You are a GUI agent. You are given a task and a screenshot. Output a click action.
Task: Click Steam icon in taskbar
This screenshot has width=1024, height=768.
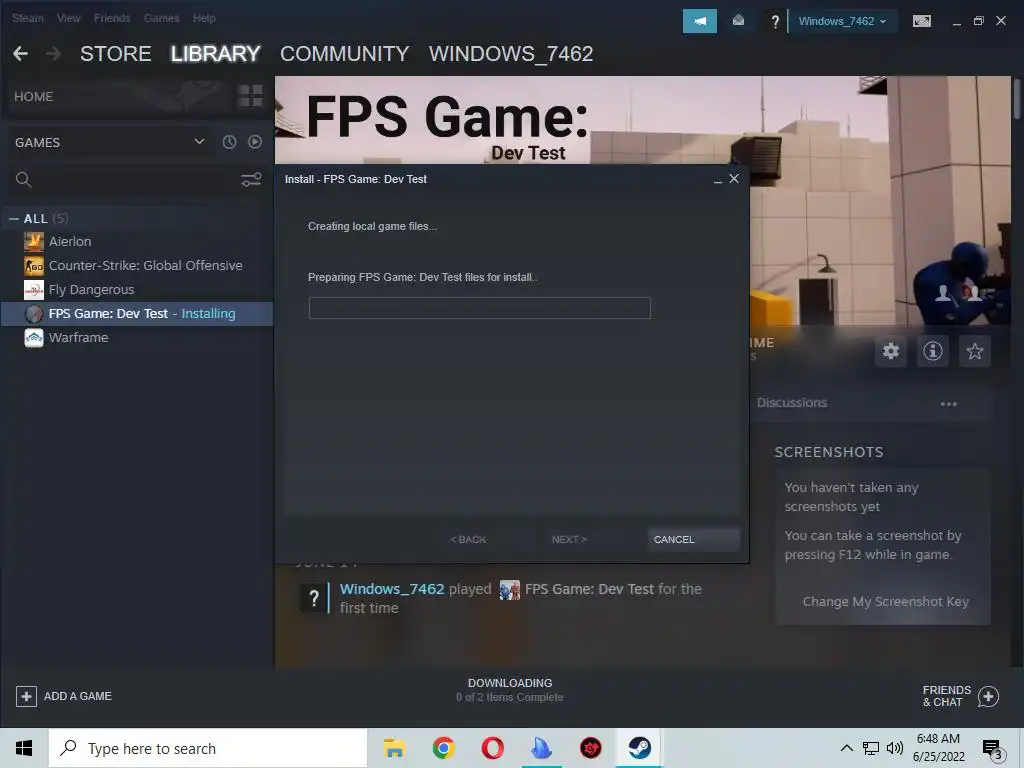(639, 748)
